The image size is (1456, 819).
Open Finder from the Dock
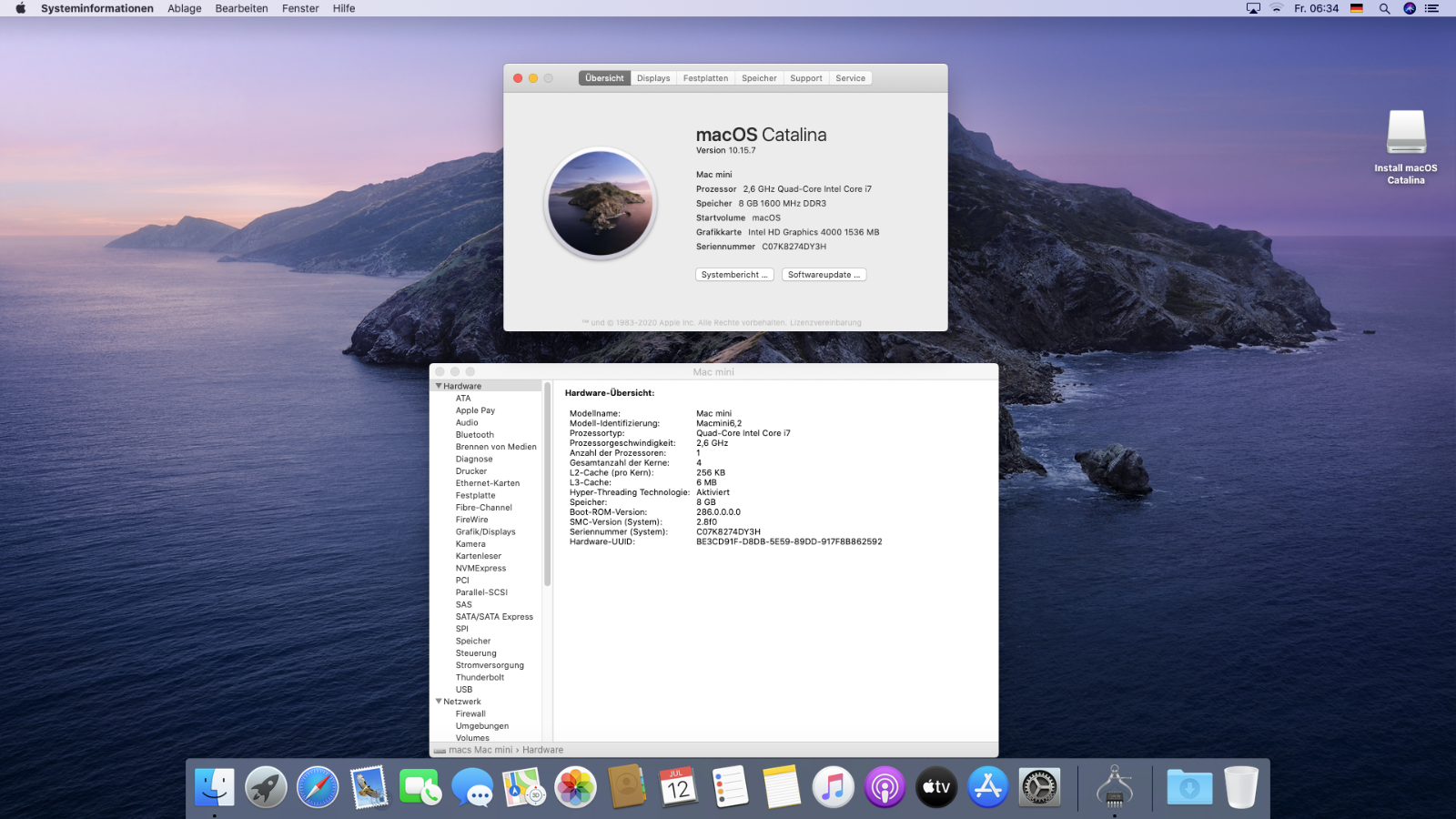[215, 787]
